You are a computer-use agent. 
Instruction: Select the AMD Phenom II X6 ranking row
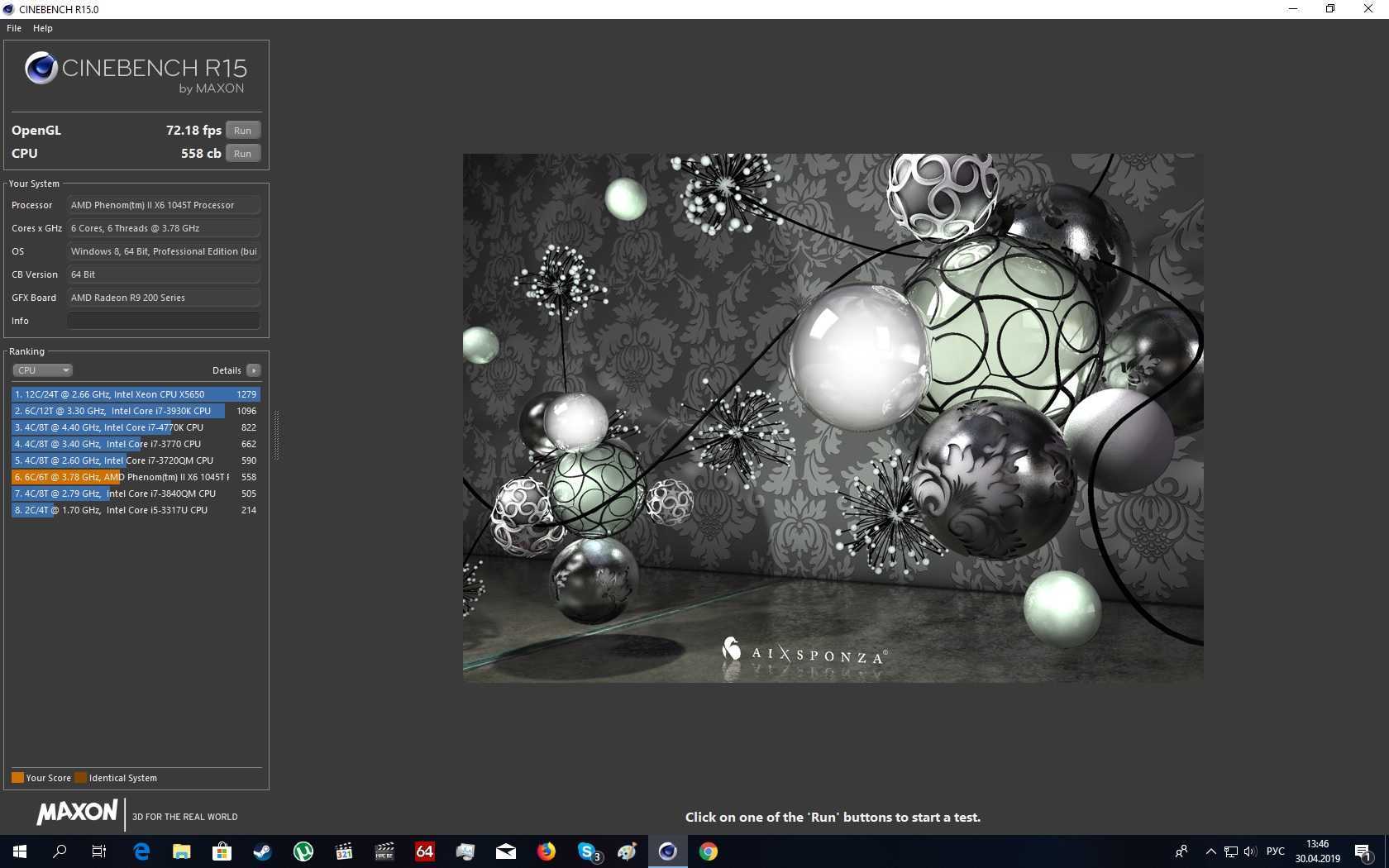(x=136, y=477)
